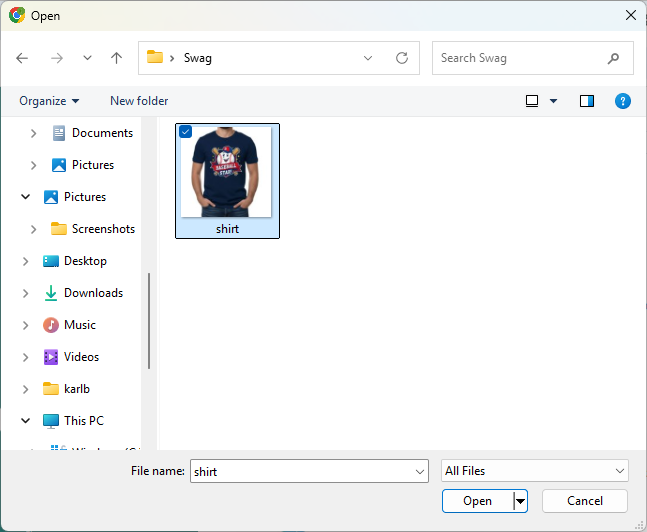
Task: Open the Recent locations dropdown chevron
Action: tap(87, 58)
